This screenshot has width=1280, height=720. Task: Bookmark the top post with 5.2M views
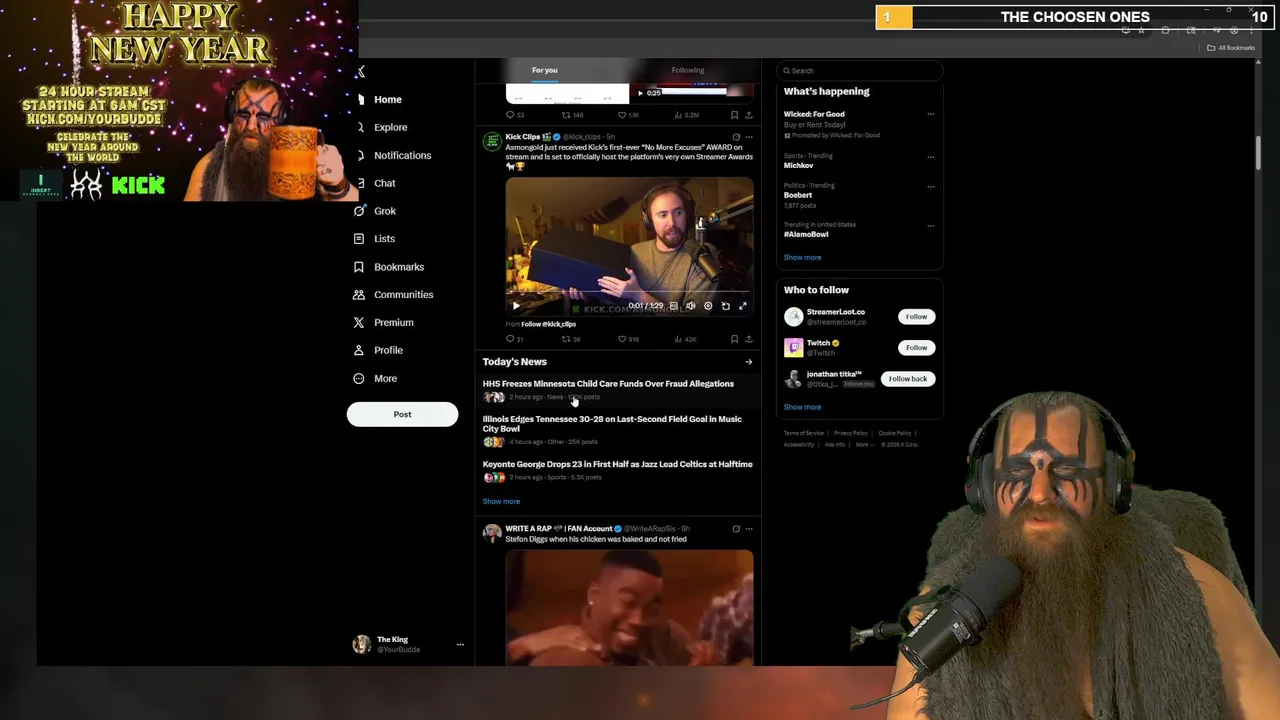coord(734,115)
